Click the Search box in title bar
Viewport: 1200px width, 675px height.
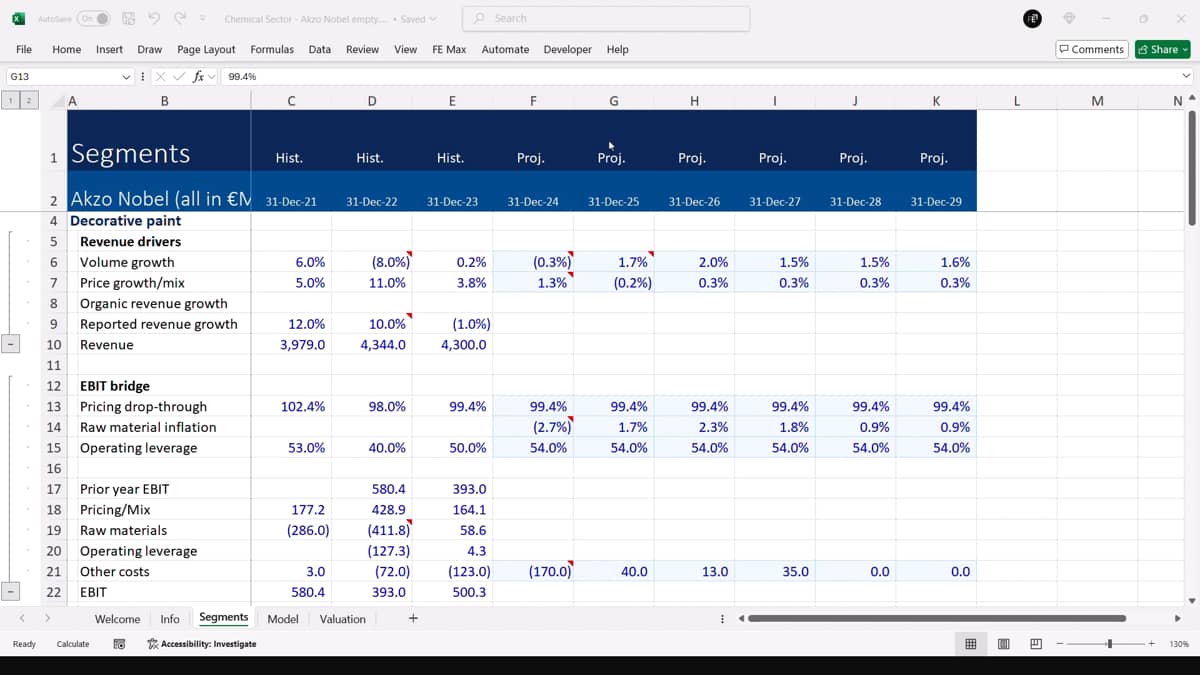click(606, 19)
